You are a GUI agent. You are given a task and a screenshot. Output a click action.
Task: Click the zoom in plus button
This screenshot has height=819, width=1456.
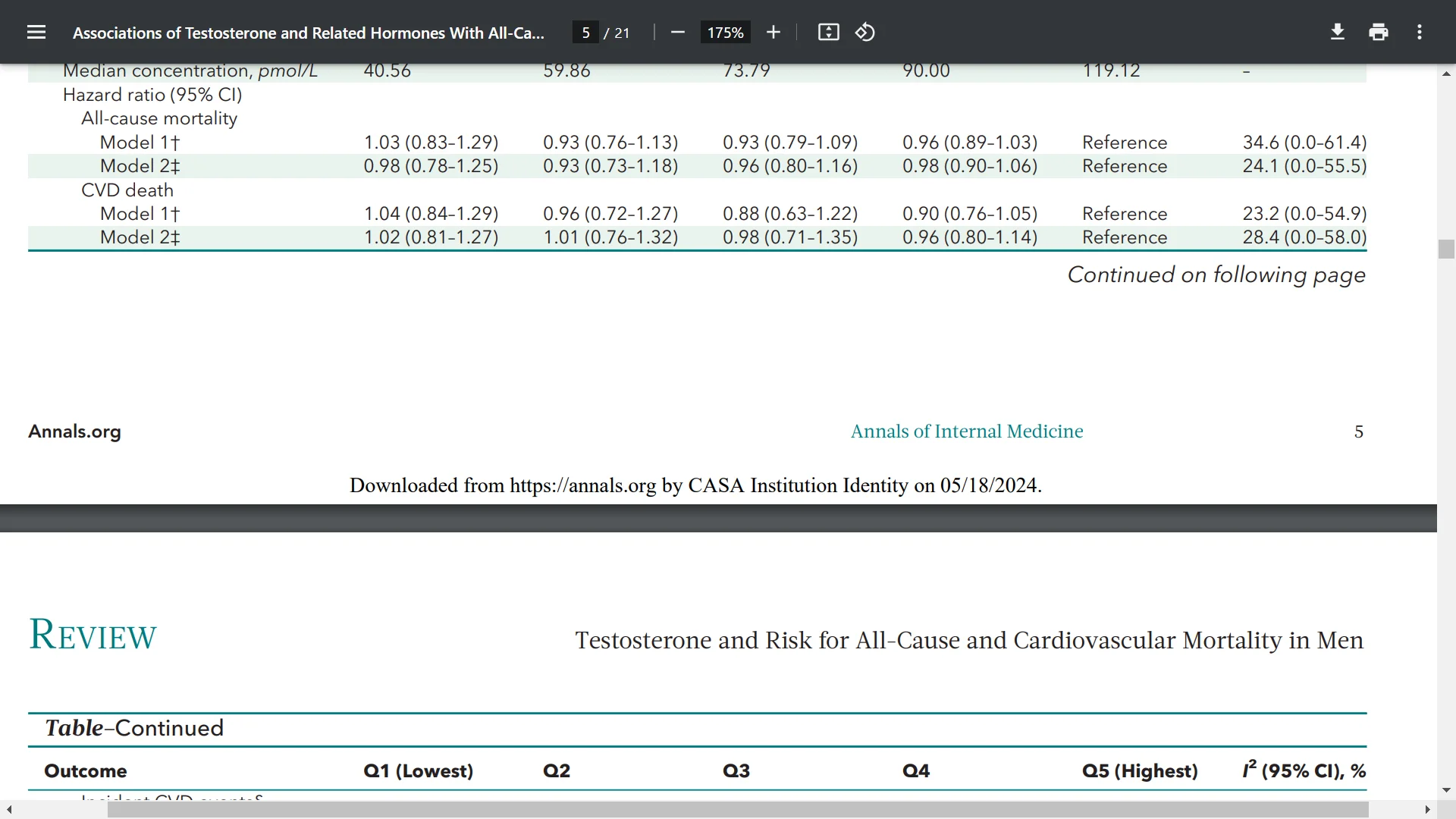pos(773,33)
